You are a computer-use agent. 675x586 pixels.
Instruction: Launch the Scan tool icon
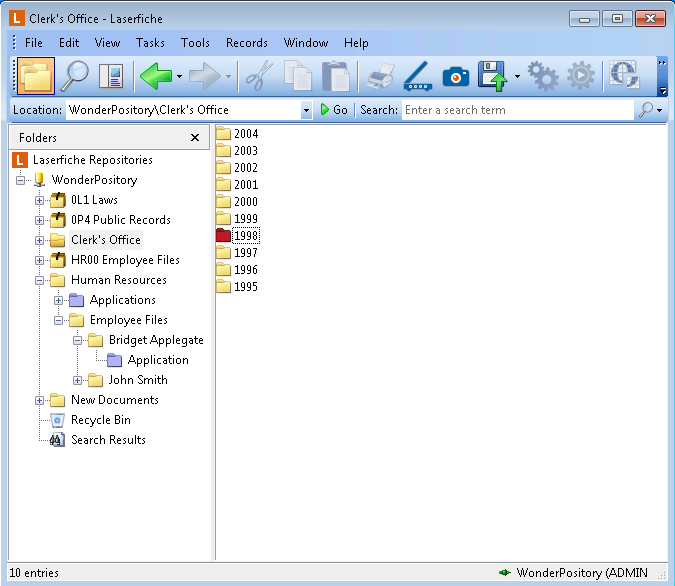[x=418, y=76]
